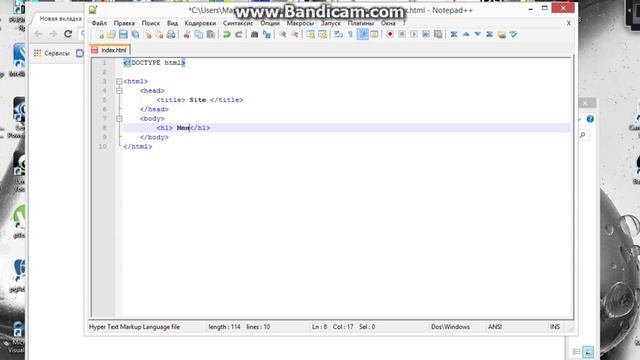The image size is (640, 360).
Task: Click Run macro multiple times icon
Action: coord(426,35)
